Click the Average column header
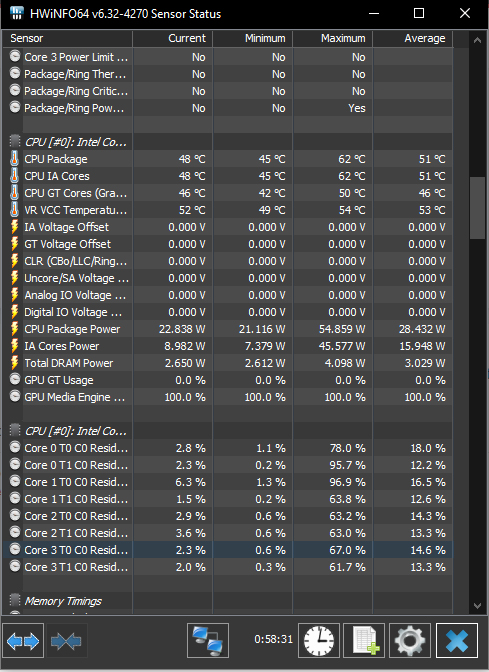 [x=413, y=39]
